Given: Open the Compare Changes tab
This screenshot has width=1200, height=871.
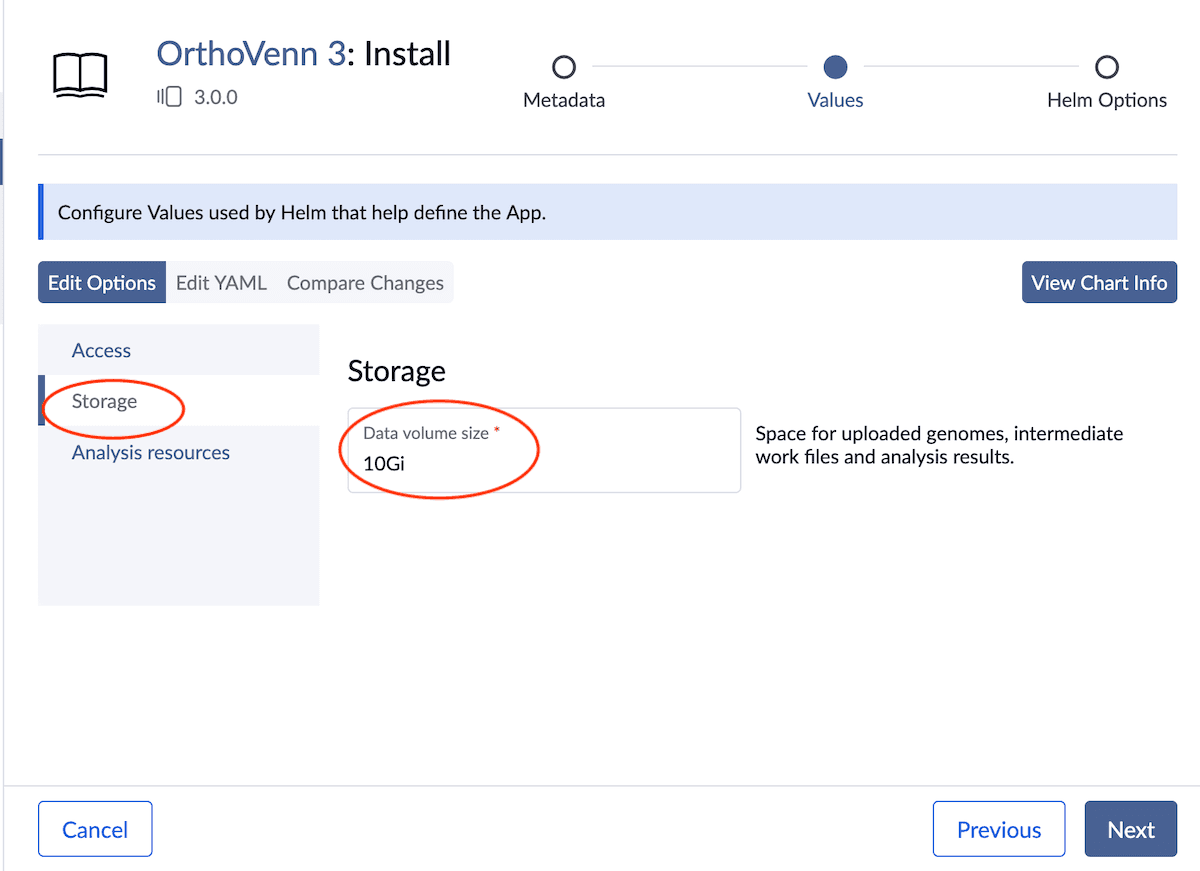Looking at the screenshot, I should pos(365,283).
